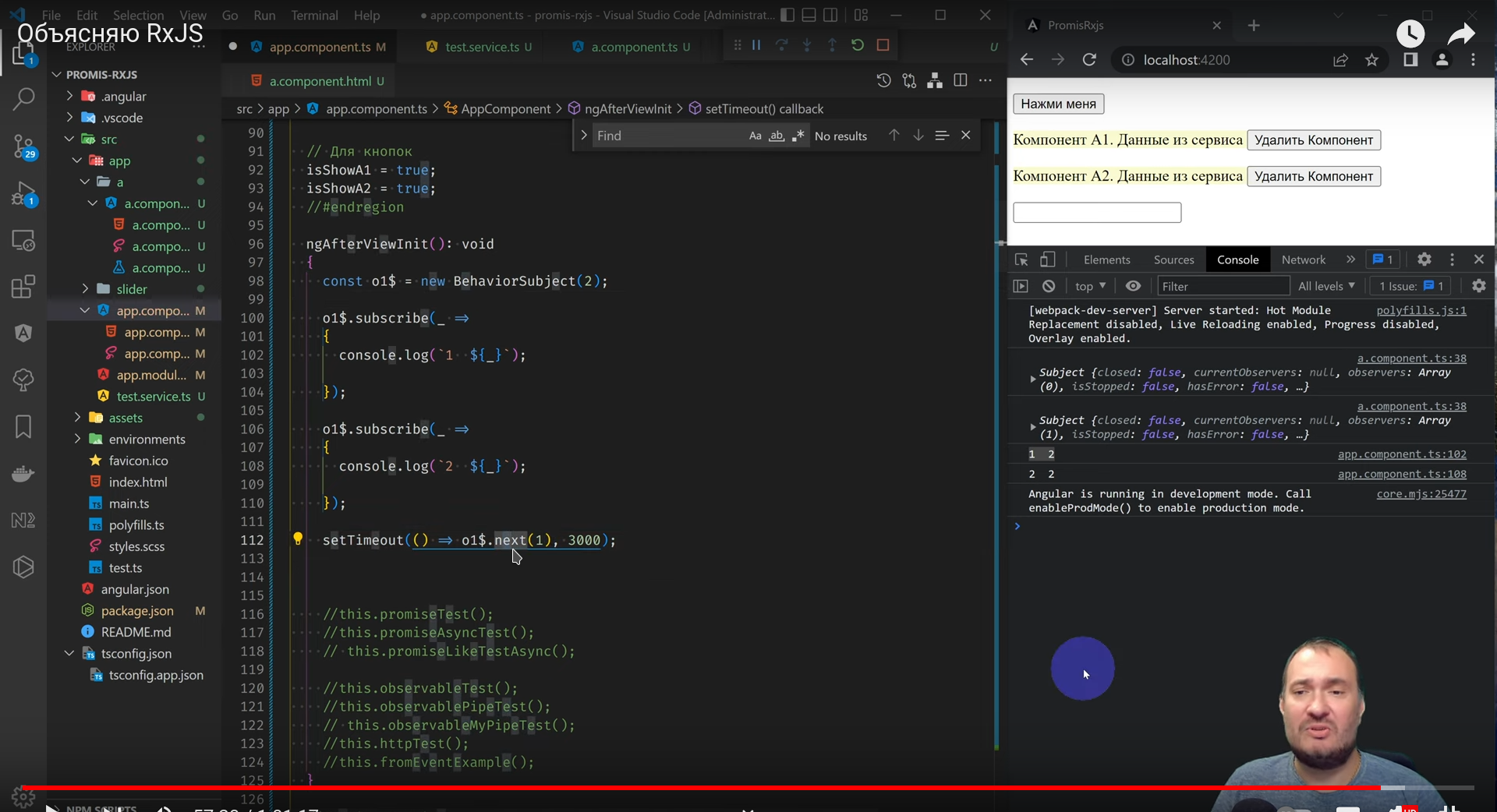The height and width of the screenshot is (812, 1497).
Task: Bookmark this page with the star
Action: (1372, 60)
